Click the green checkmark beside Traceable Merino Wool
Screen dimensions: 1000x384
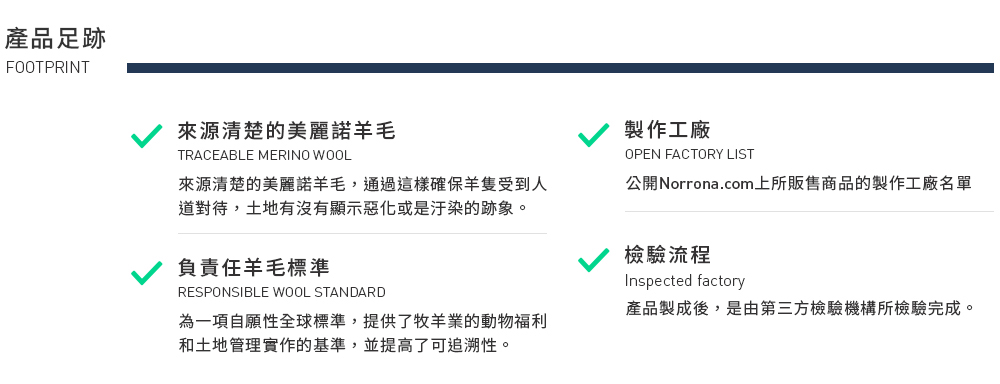(147, 136)
